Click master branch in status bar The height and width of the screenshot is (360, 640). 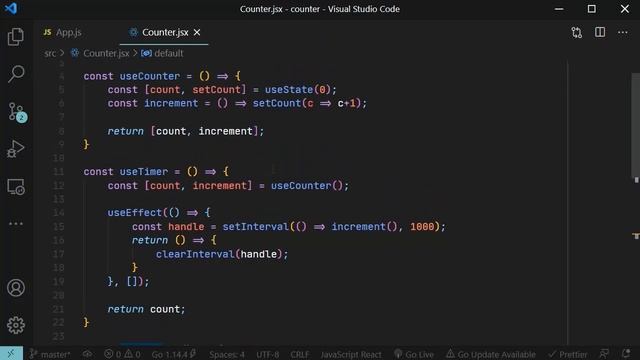pyautogui.click(x=50, y=354)
